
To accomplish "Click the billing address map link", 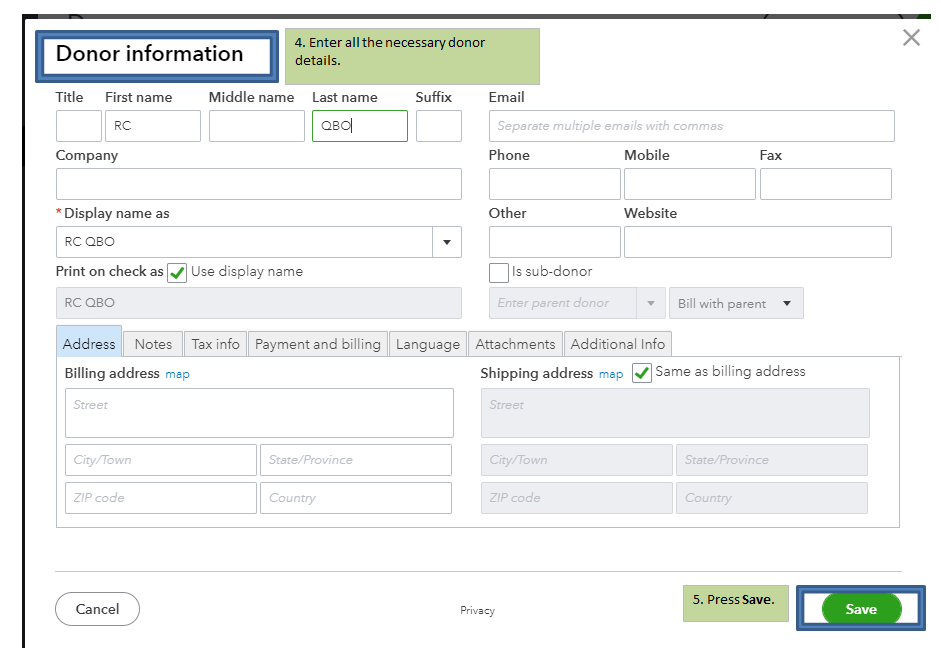I will pyautogui.click(x=177, y=374).
